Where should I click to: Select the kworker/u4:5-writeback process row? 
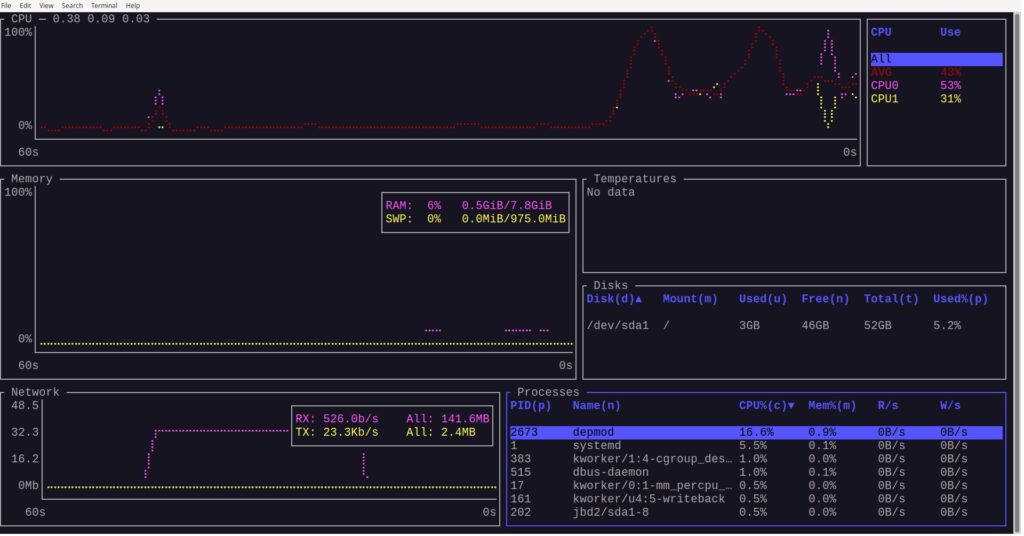[756, 499]
